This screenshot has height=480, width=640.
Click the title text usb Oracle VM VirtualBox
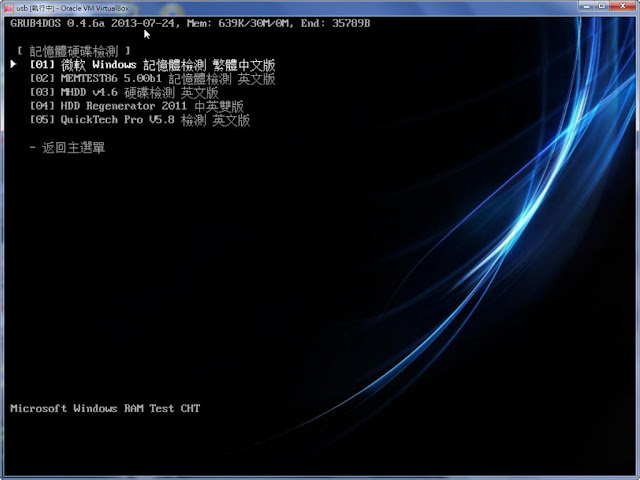(x=73, y=8)
